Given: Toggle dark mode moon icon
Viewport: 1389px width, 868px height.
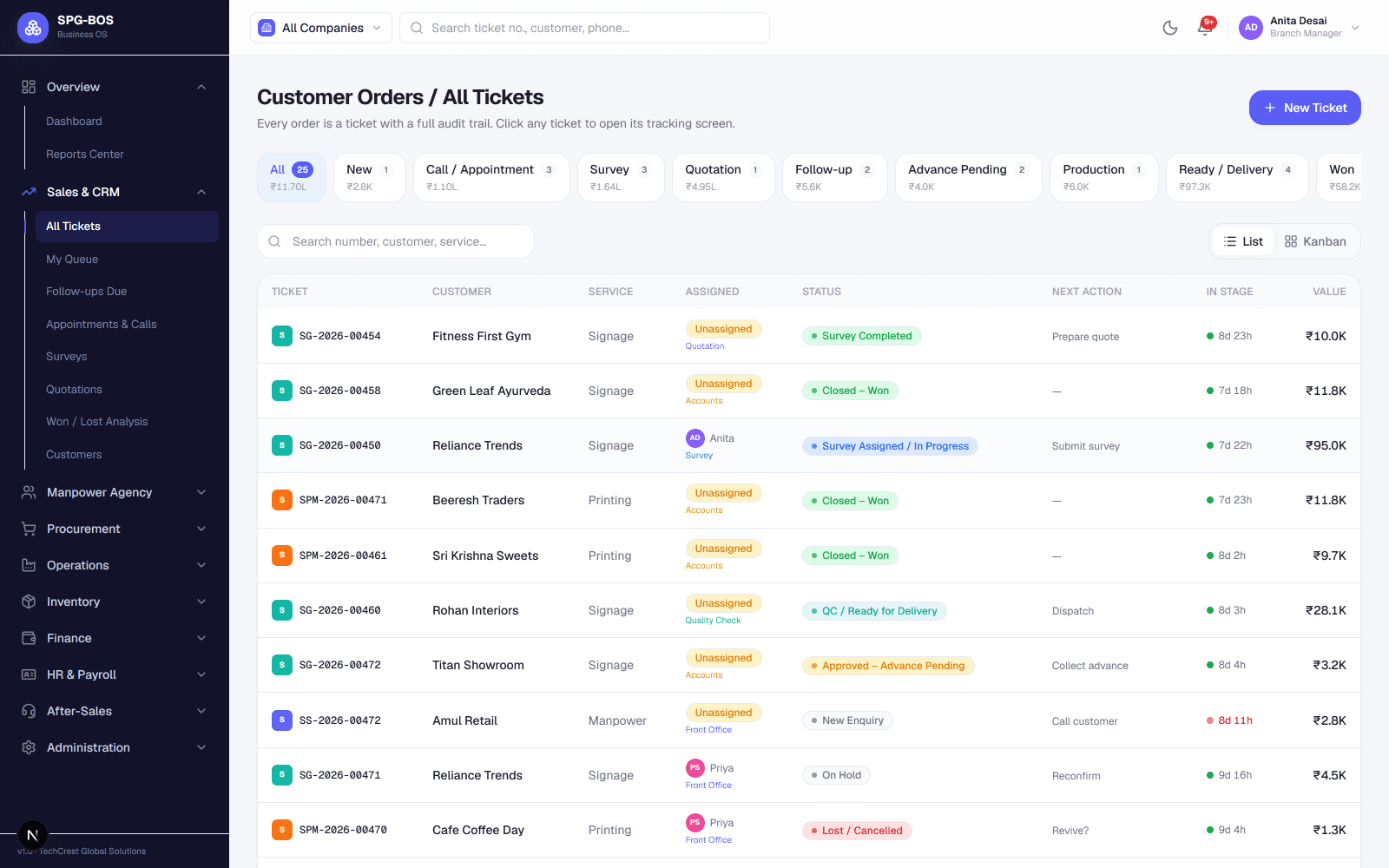Looking at the screenshot, I should pyautogui.click(x=1170, y=28).
